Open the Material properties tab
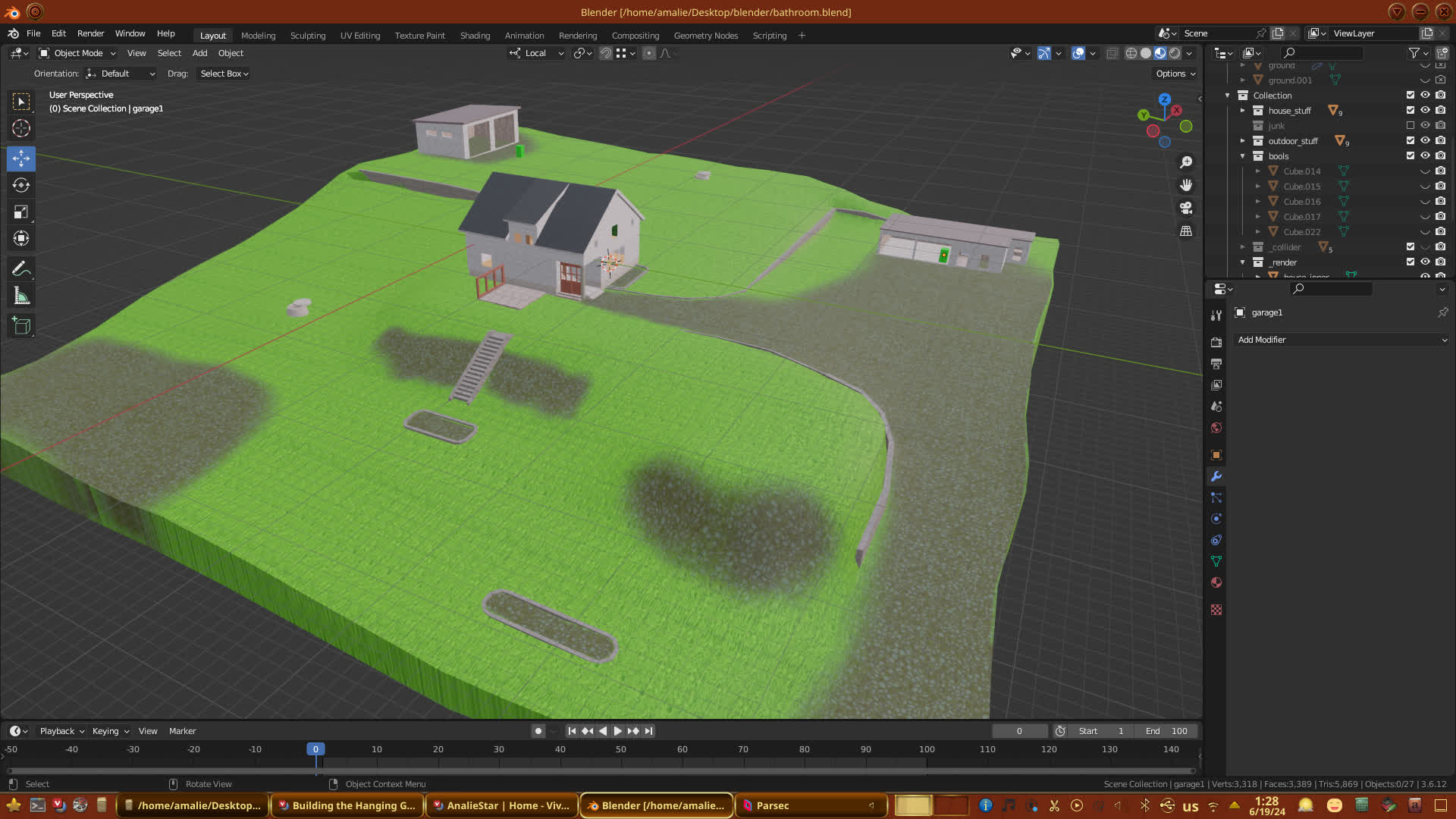Viewport: 1456px width, 819px height. pyautogui.click(x=1216, y=582)
